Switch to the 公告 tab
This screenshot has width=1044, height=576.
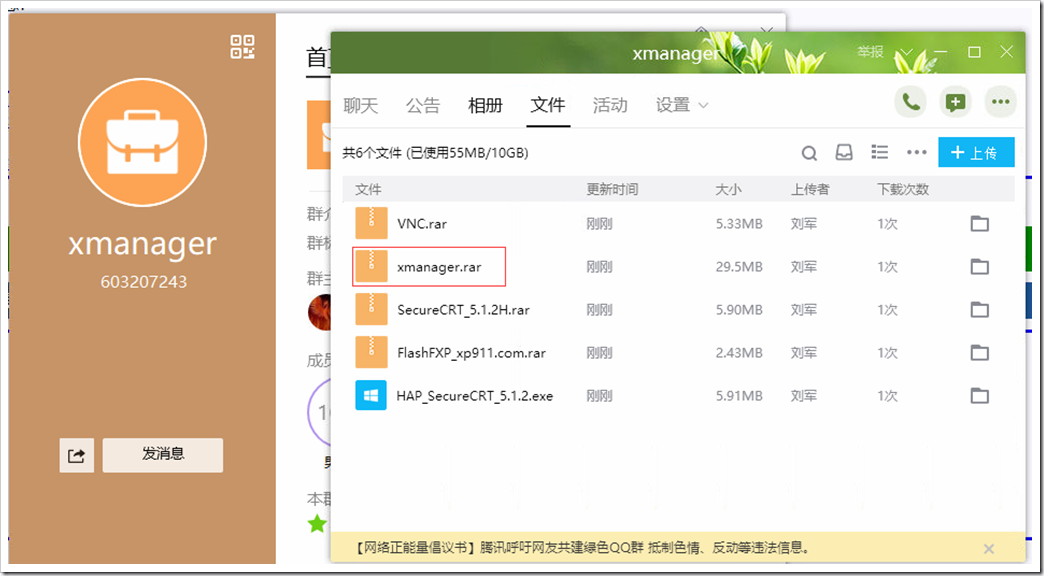[423, 105]
